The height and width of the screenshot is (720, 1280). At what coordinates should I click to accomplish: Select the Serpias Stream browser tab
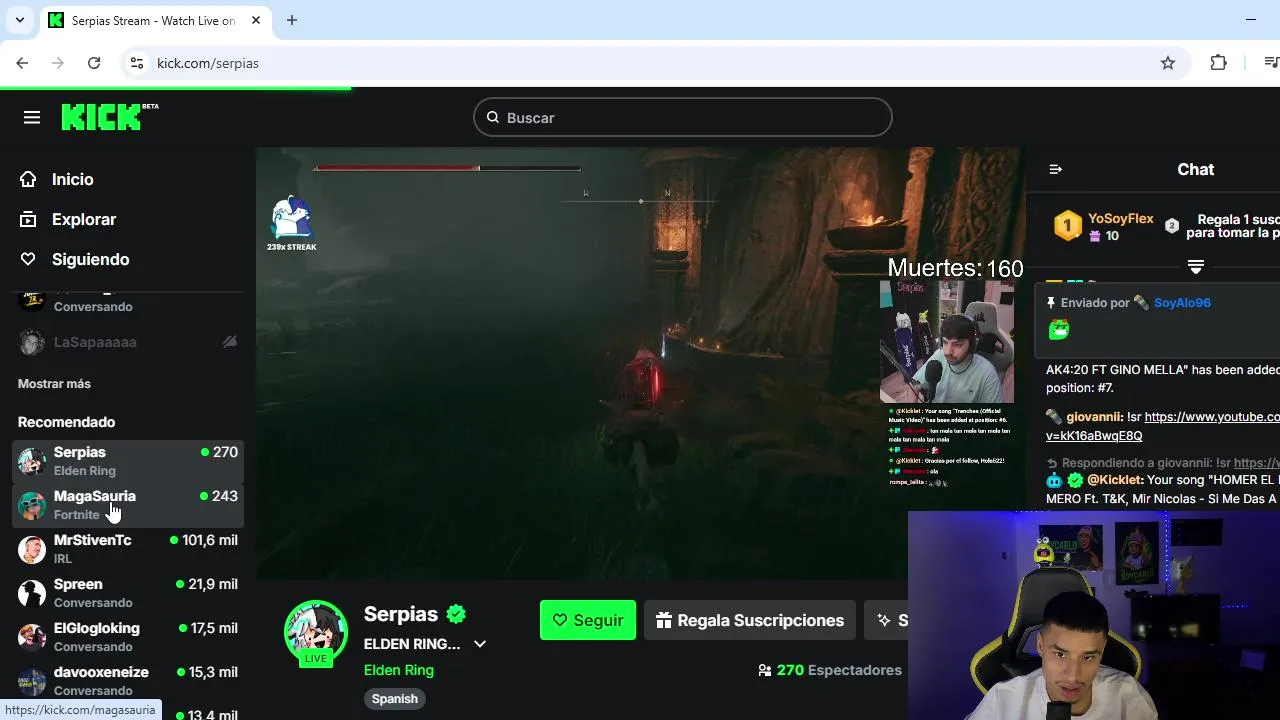[155, 20]
